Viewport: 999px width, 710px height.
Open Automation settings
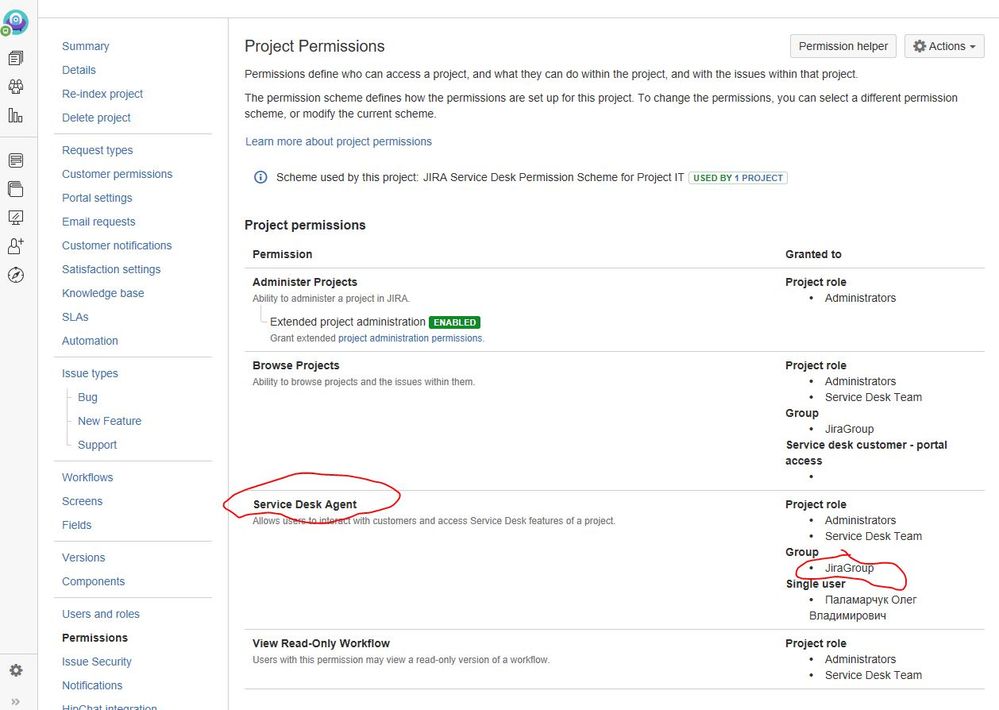pyautogui.click(x=90, y=341)
